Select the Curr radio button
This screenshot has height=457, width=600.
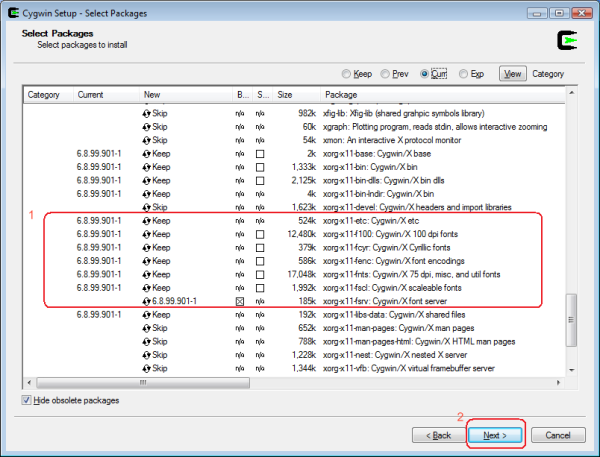[x=424, y=73]
